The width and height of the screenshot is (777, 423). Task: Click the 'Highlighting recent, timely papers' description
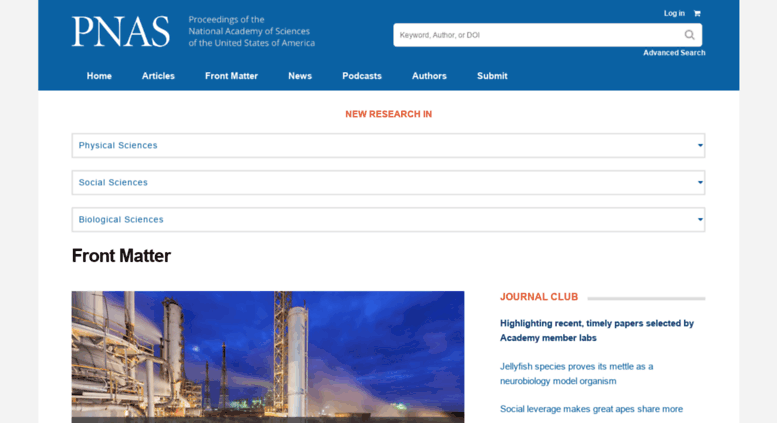[597, 330]
